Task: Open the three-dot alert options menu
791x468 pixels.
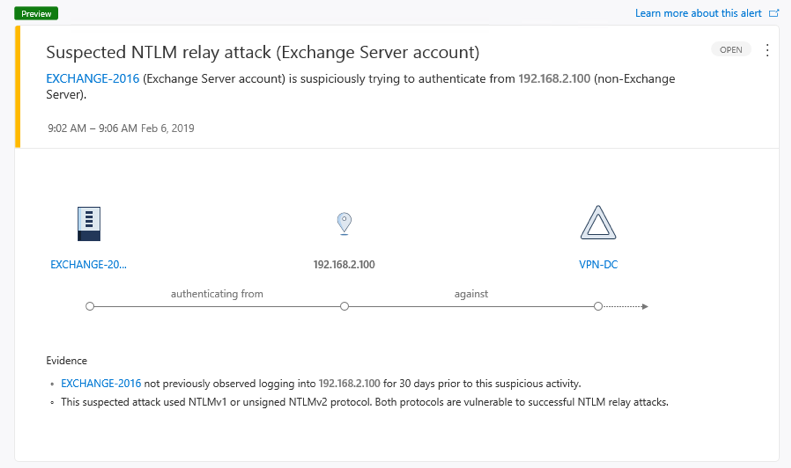Action: pos(767,50)
